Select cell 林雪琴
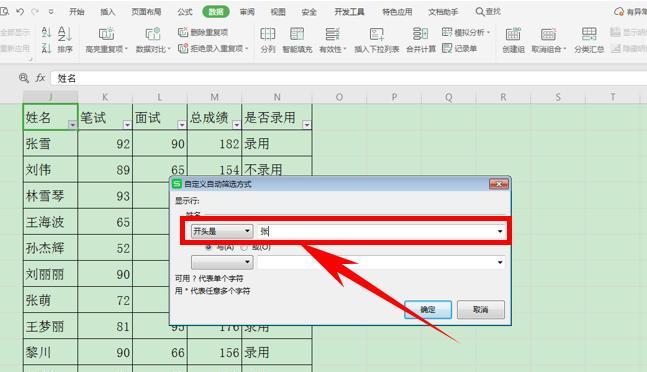This screenshot has height=372, width=647. pyautogui.click(x=50, y=196)
